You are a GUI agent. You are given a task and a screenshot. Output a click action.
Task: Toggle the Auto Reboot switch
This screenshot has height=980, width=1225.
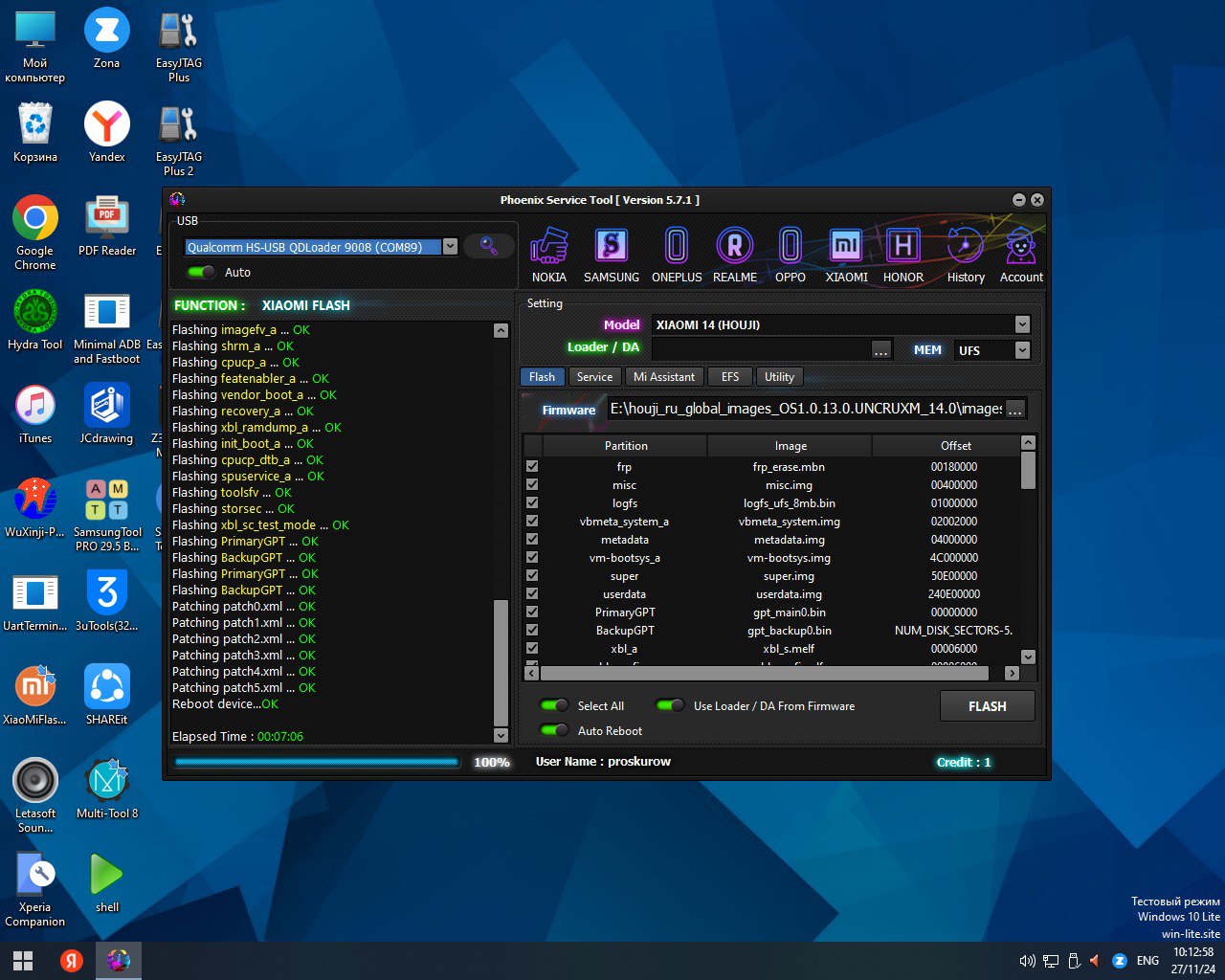tap(555, 730)
